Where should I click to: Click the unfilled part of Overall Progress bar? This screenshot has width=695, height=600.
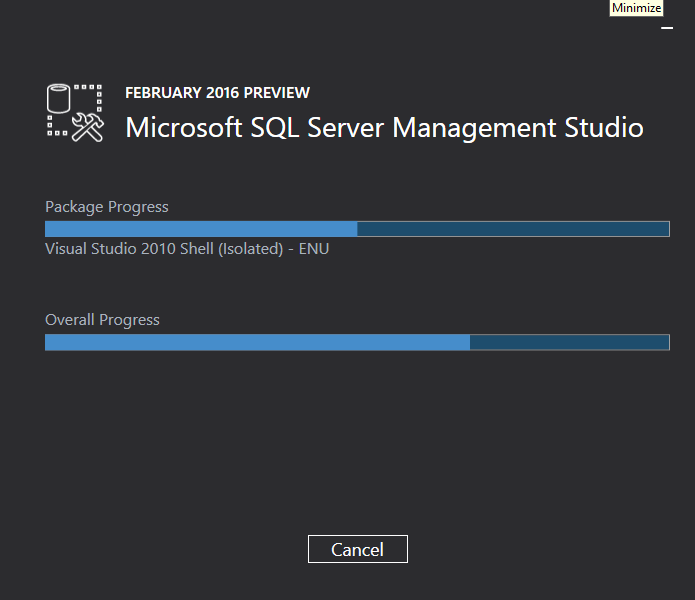(x=568, y=343)
